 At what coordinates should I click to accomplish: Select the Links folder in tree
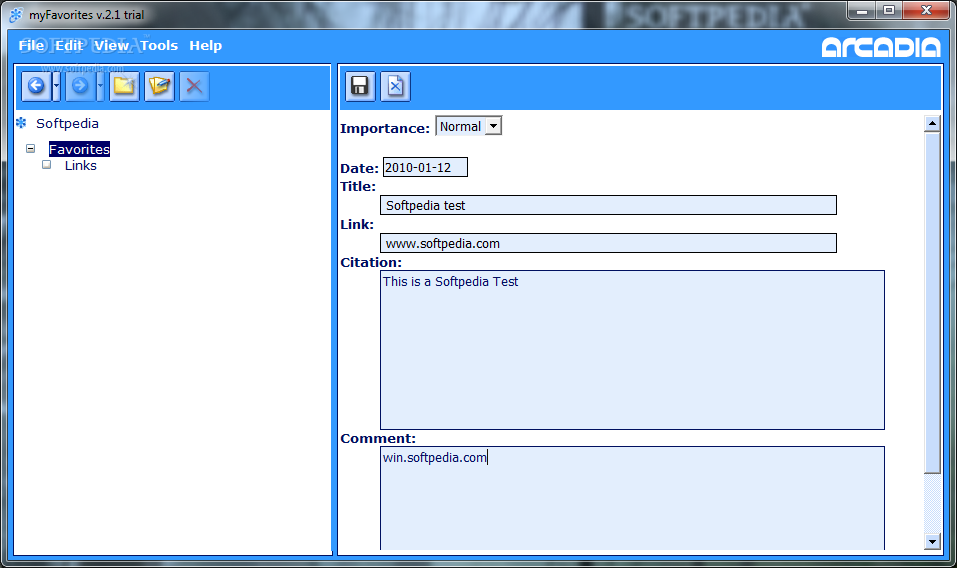tap(81, 165)
